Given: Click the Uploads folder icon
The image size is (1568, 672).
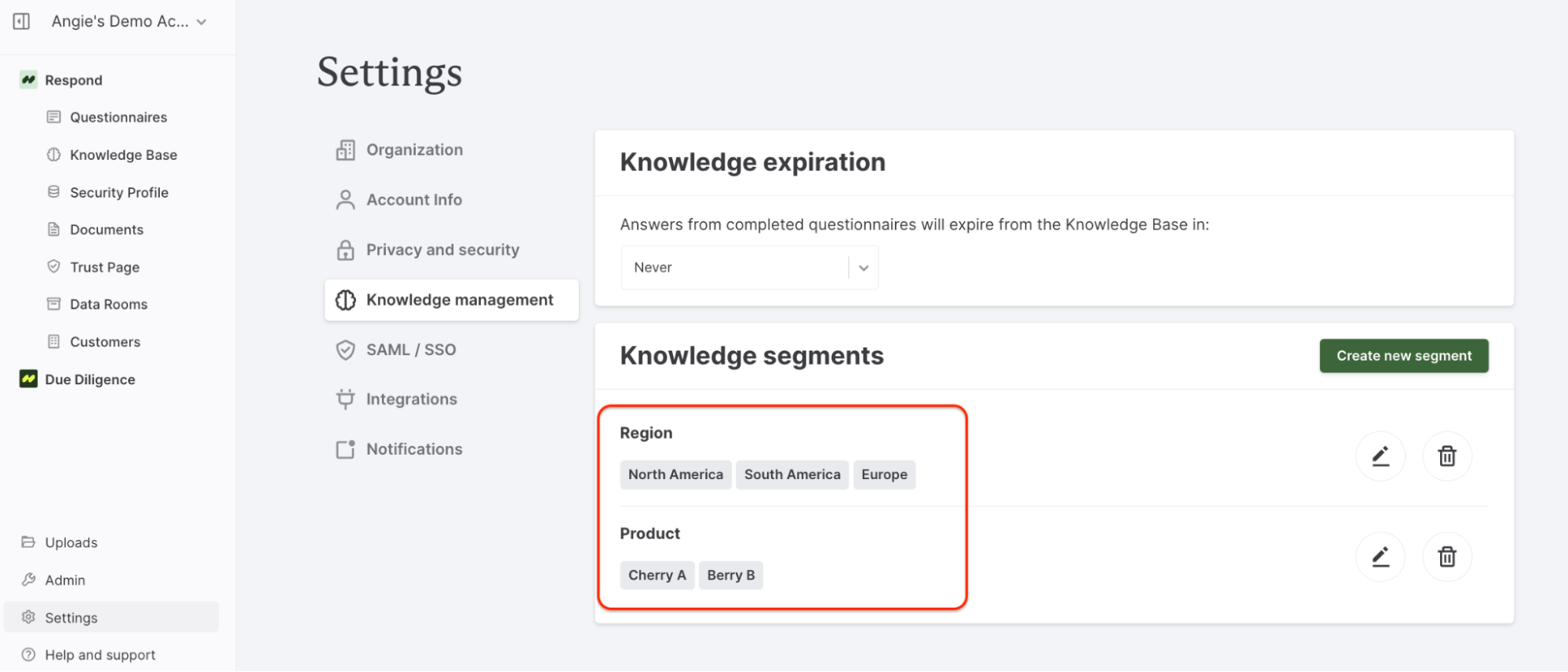Looking at the screenshot, I should pyautogui.click(x=28, y=542).
